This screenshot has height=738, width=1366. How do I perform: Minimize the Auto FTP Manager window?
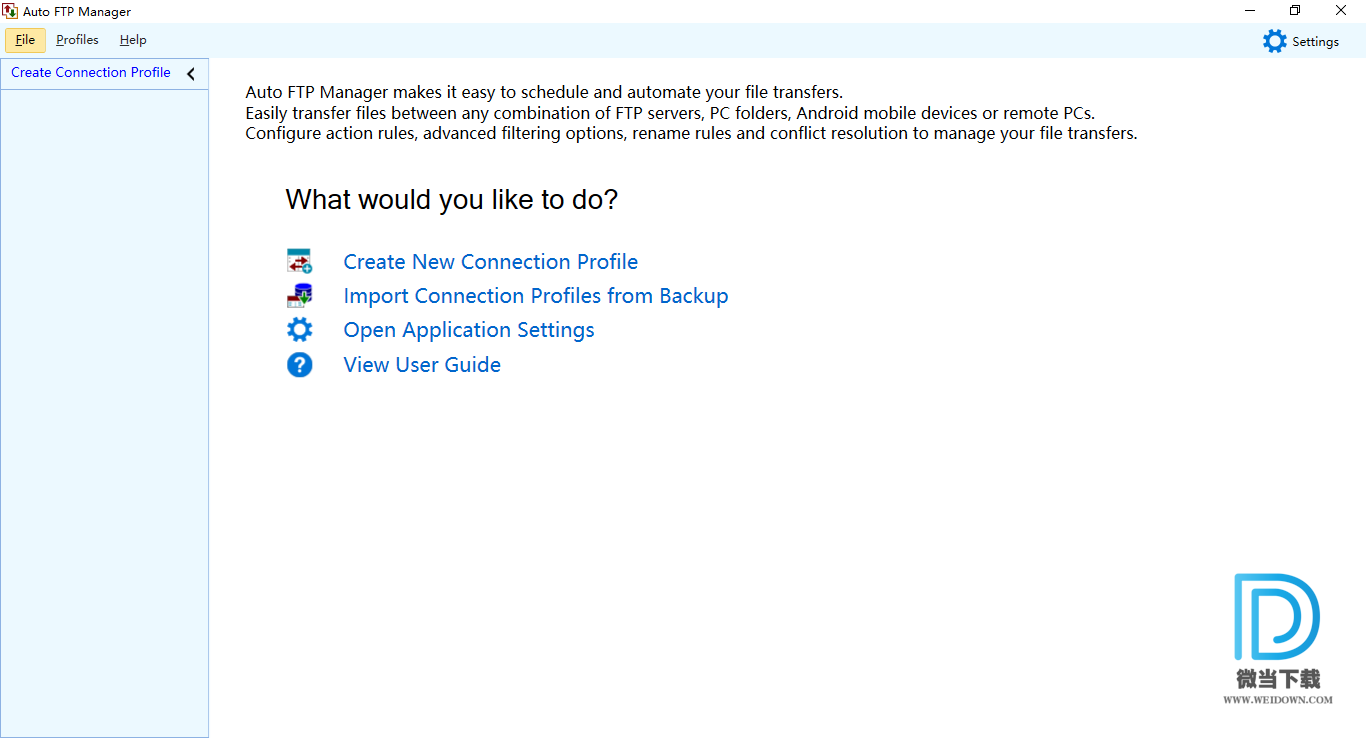(x=1250, y=11)
